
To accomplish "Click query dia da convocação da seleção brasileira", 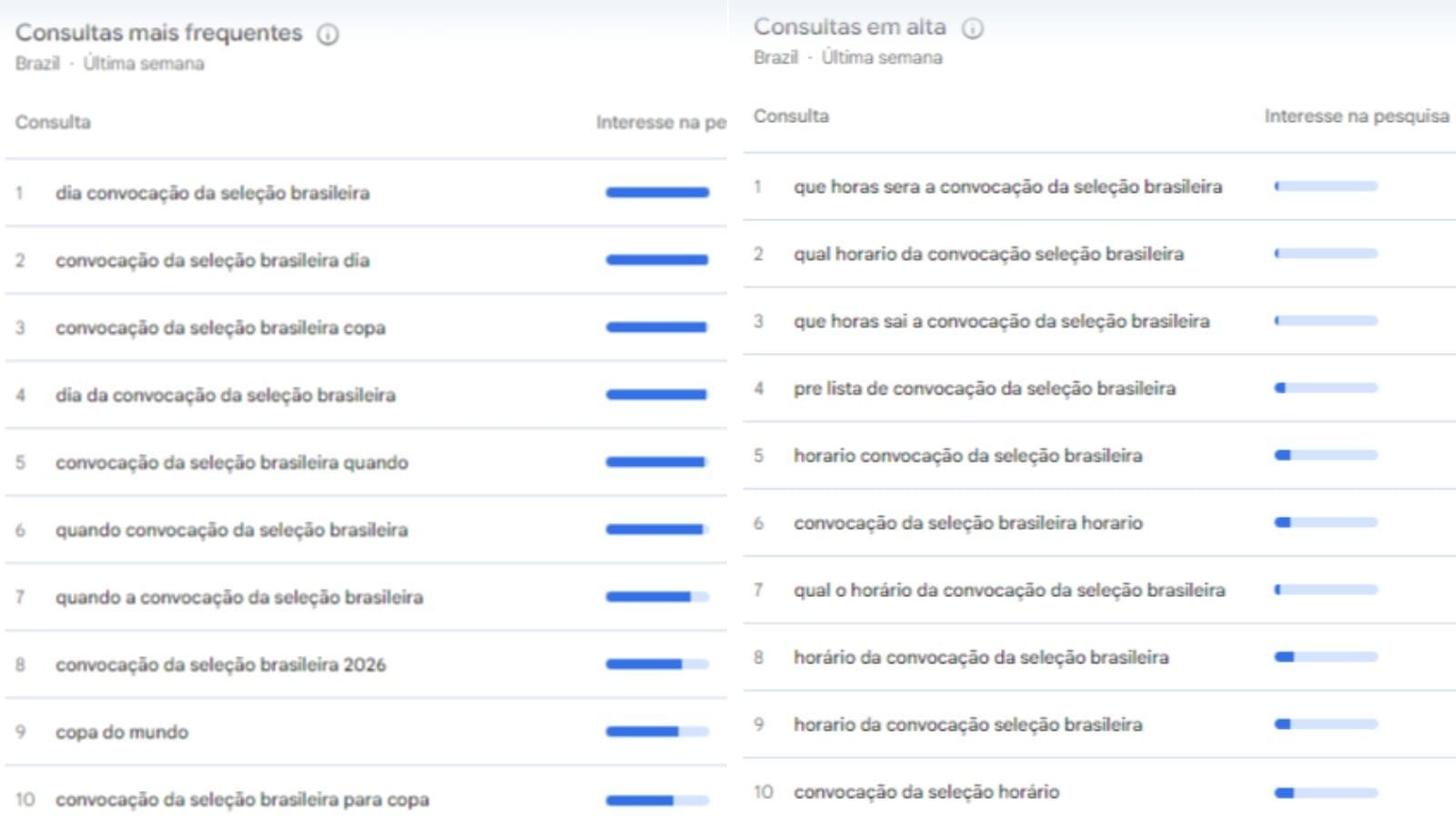I will [225, 395].
